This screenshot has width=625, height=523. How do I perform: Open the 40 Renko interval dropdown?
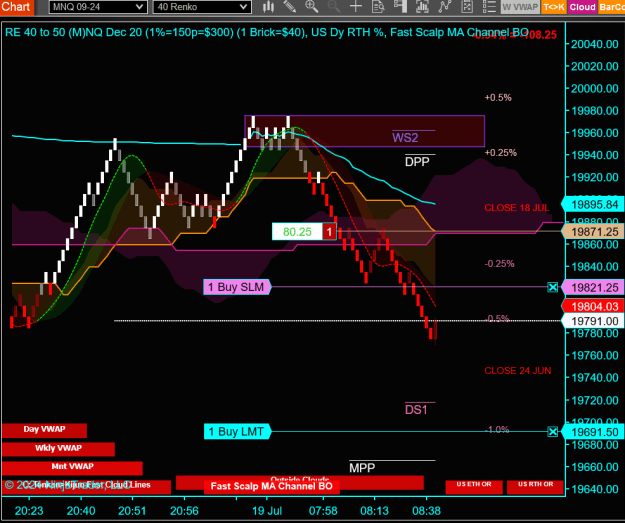202,7
